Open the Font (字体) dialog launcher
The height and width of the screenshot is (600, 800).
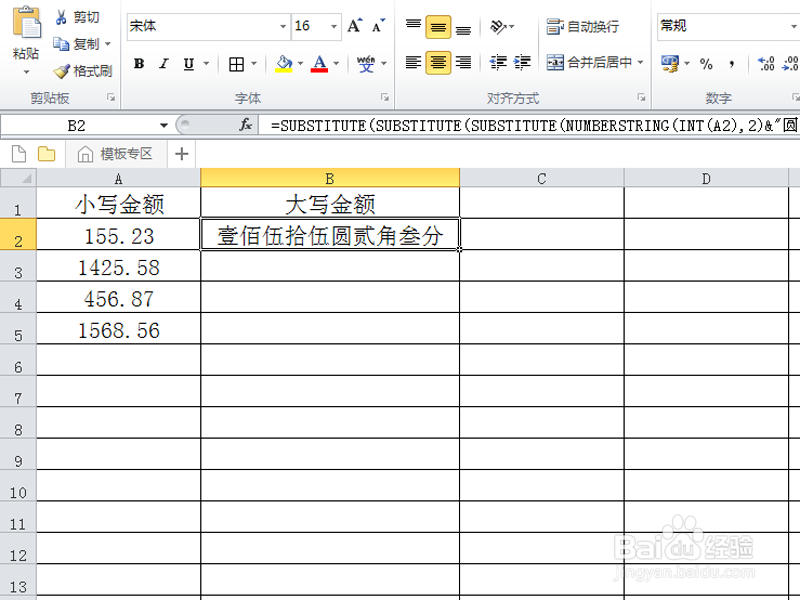coord(385,97)
